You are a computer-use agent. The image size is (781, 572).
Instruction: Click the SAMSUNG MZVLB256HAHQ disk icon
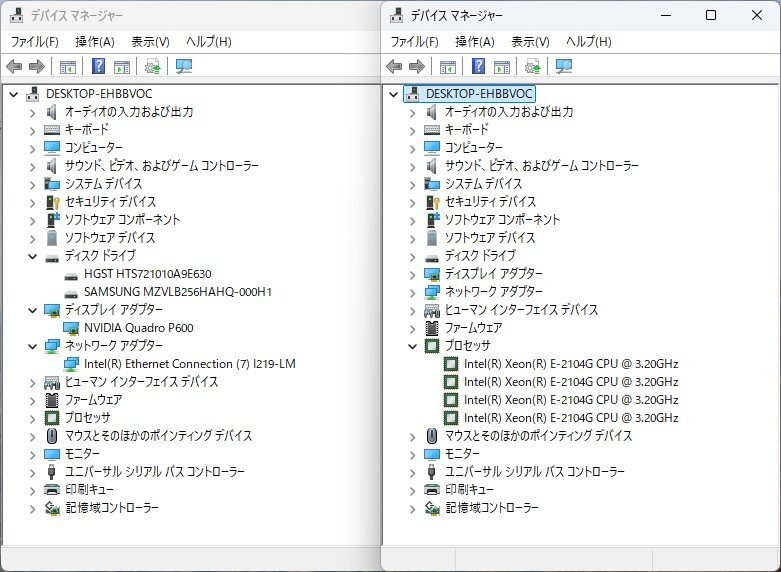71,294
